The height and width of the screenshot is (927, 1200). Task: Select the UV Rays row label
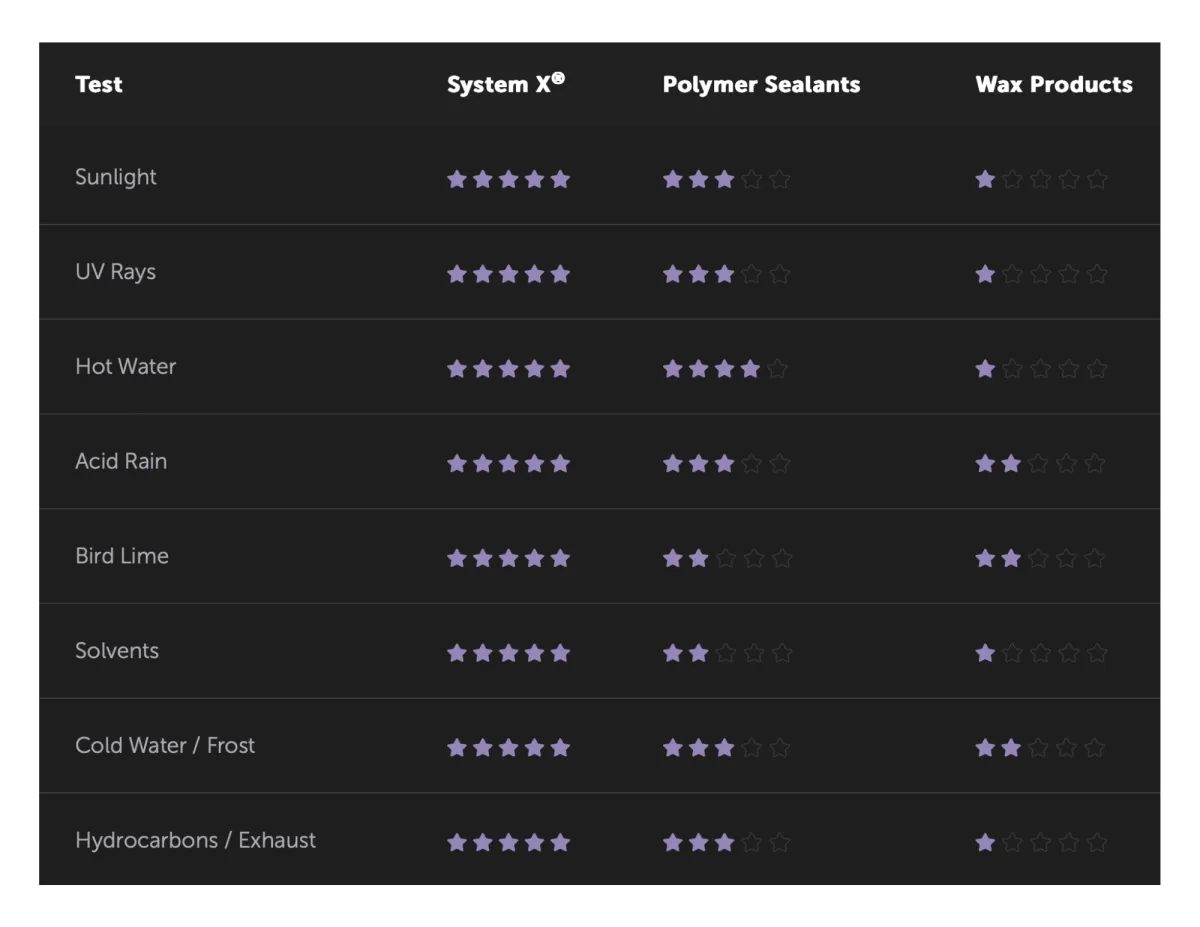click(116, 272)
